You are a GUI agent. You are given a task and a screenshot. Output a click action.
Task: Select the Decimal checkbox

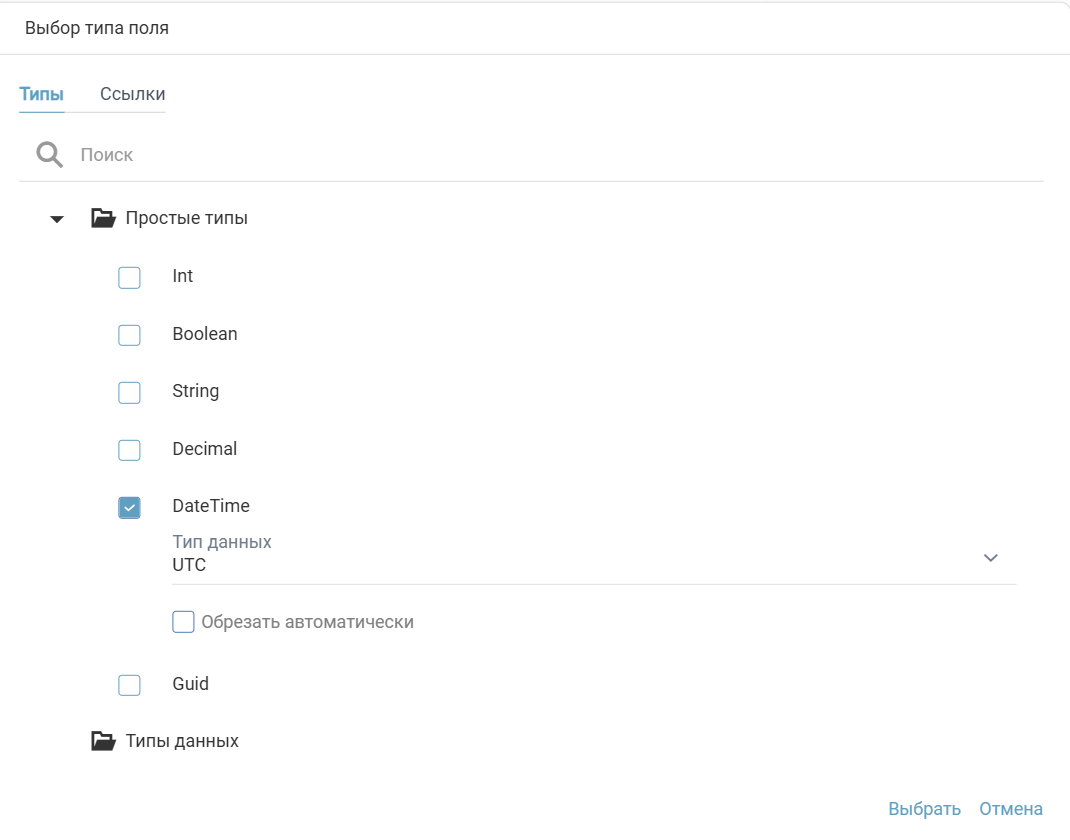point(129,450)
